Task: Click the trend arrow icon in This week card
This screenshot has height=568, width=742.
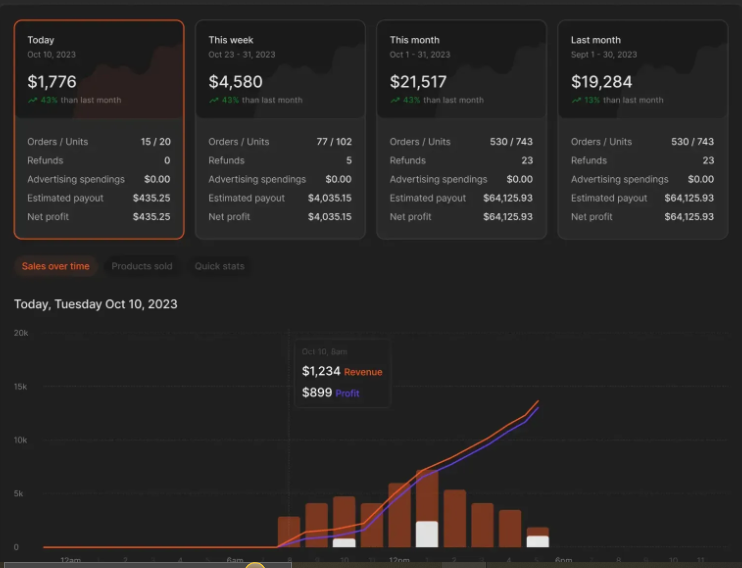Action: [x=214, y=100]
